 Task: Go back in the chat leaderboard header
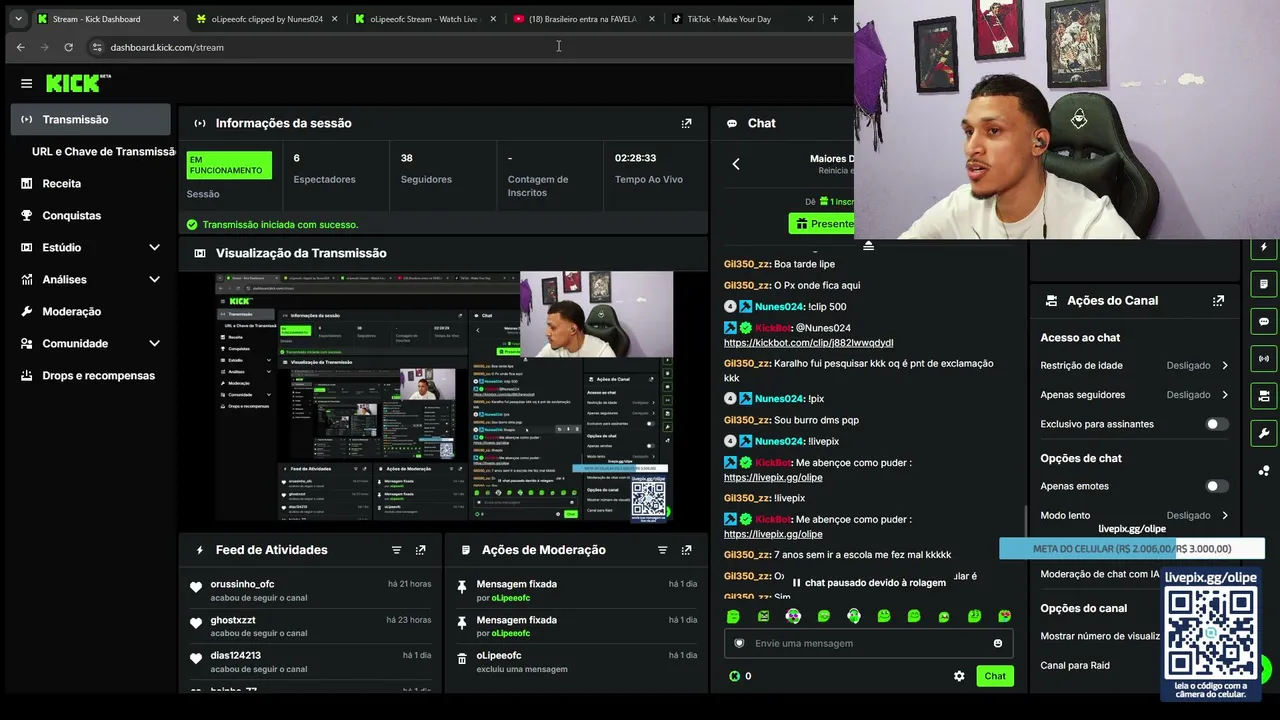(736, 164)
